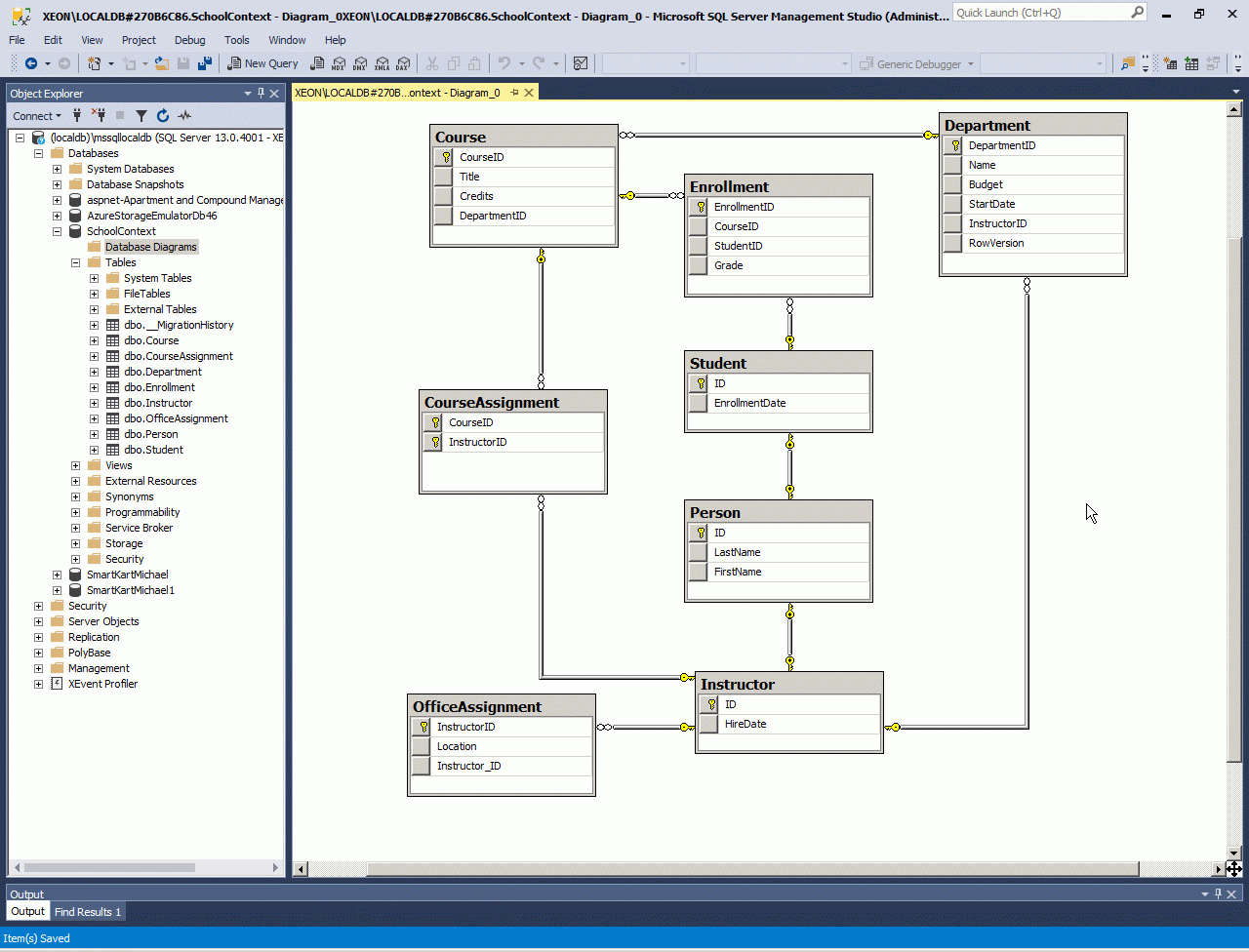Select the SmartKartMichael1 database
The width and height of the screenshot is (1249, 952).
[x=131, y=590]
